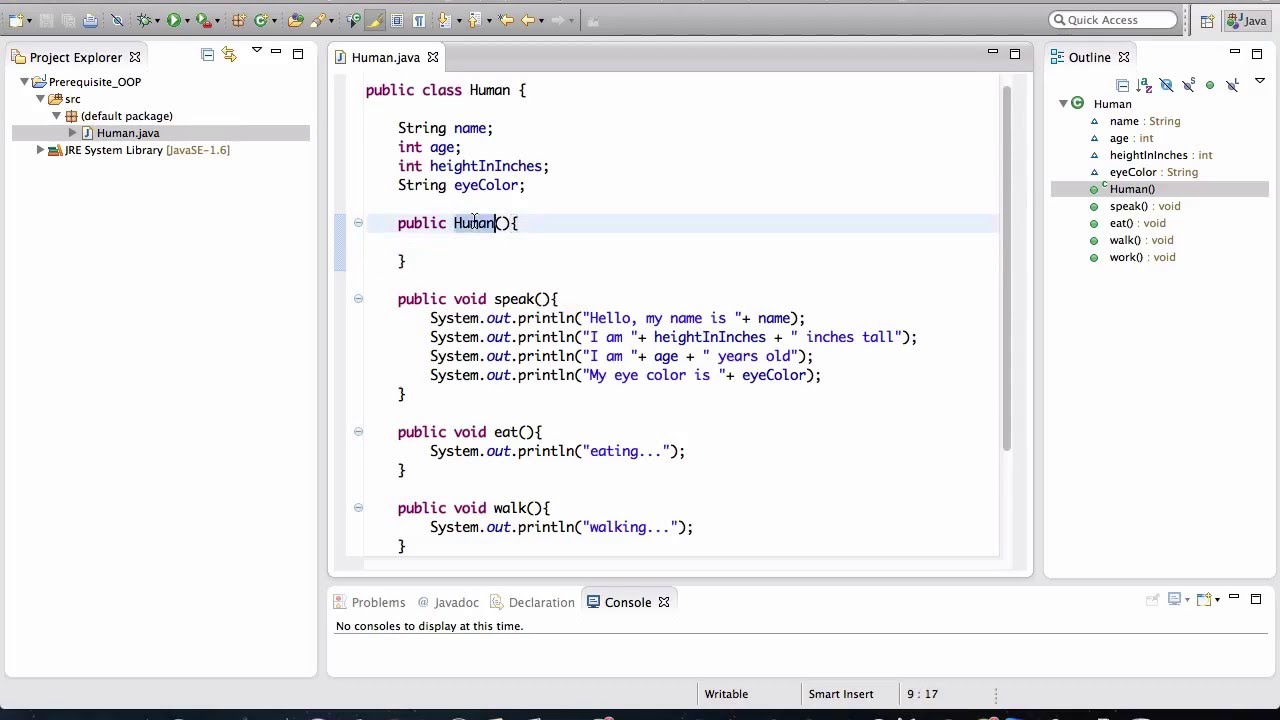The image size is (1280, 720).
Task: Click the New file wizard icon
Action: [x=16, y=20]
